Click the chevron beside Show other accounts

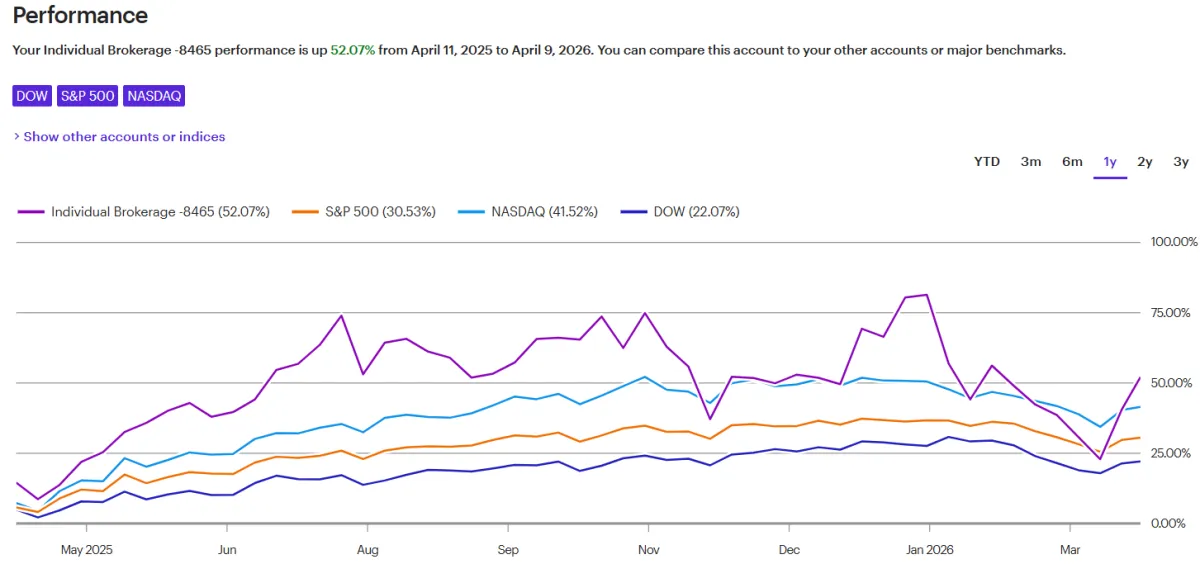(x=17, y=137)
